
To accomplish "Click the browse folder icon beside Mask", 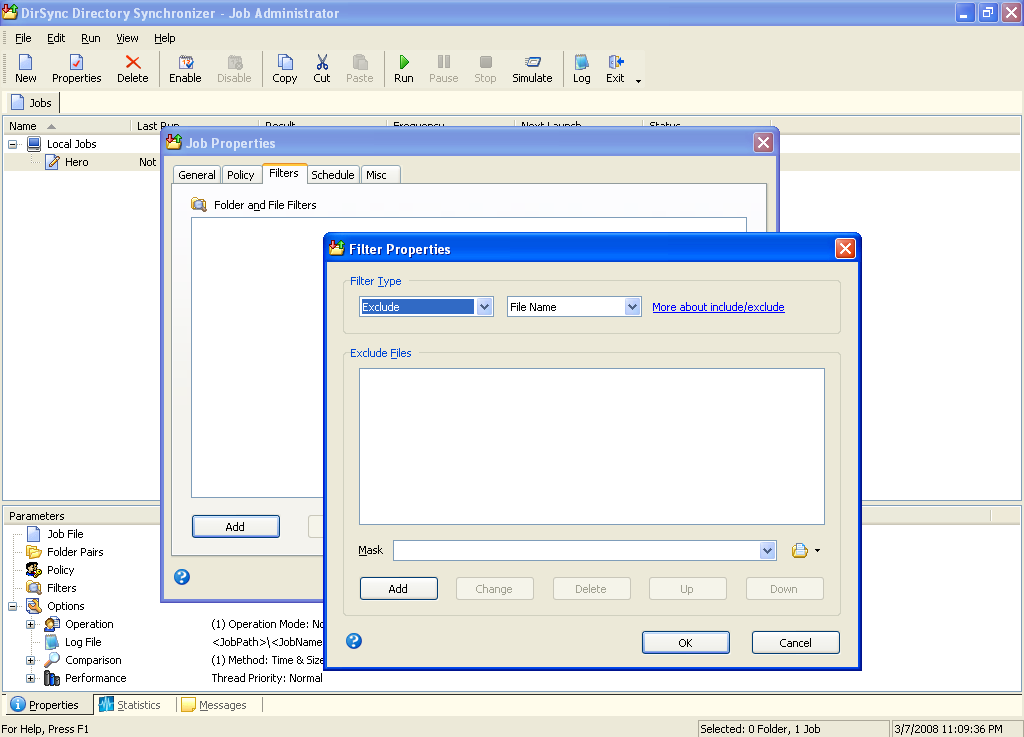I will coord(799,551).
